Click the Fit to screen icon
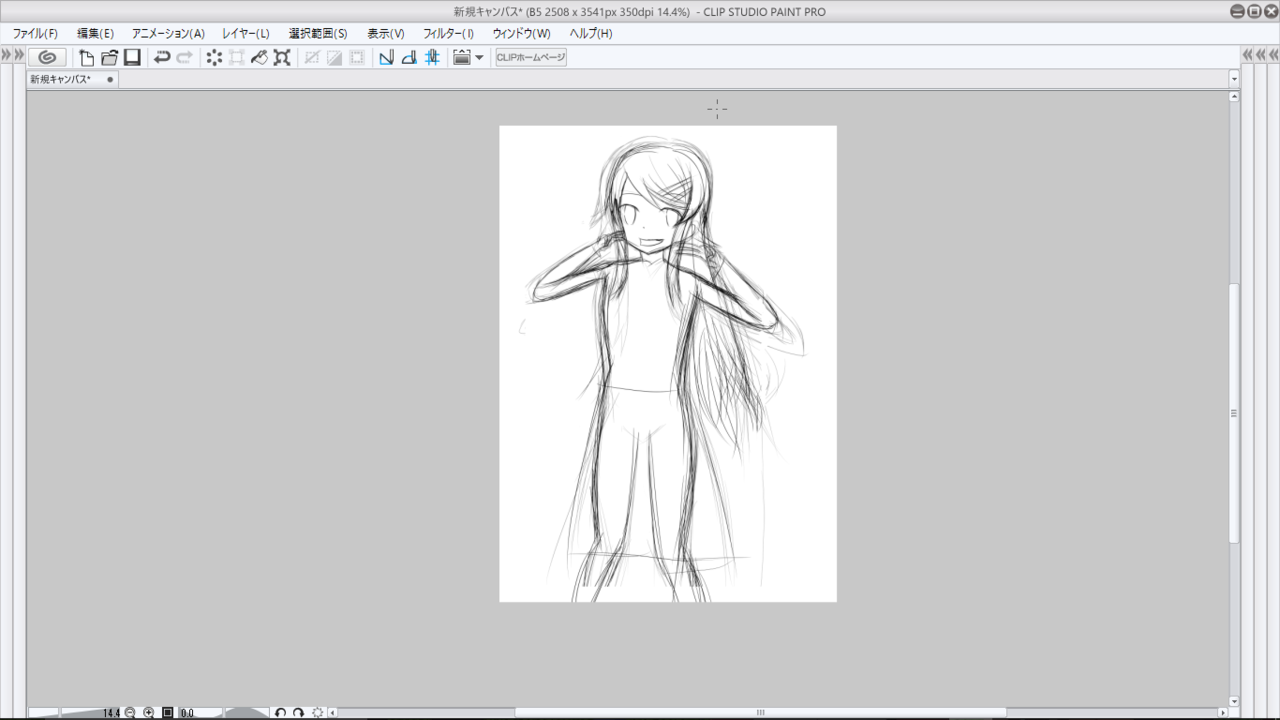This screenshot has height=720, width=1280. [x=168, y=712]
